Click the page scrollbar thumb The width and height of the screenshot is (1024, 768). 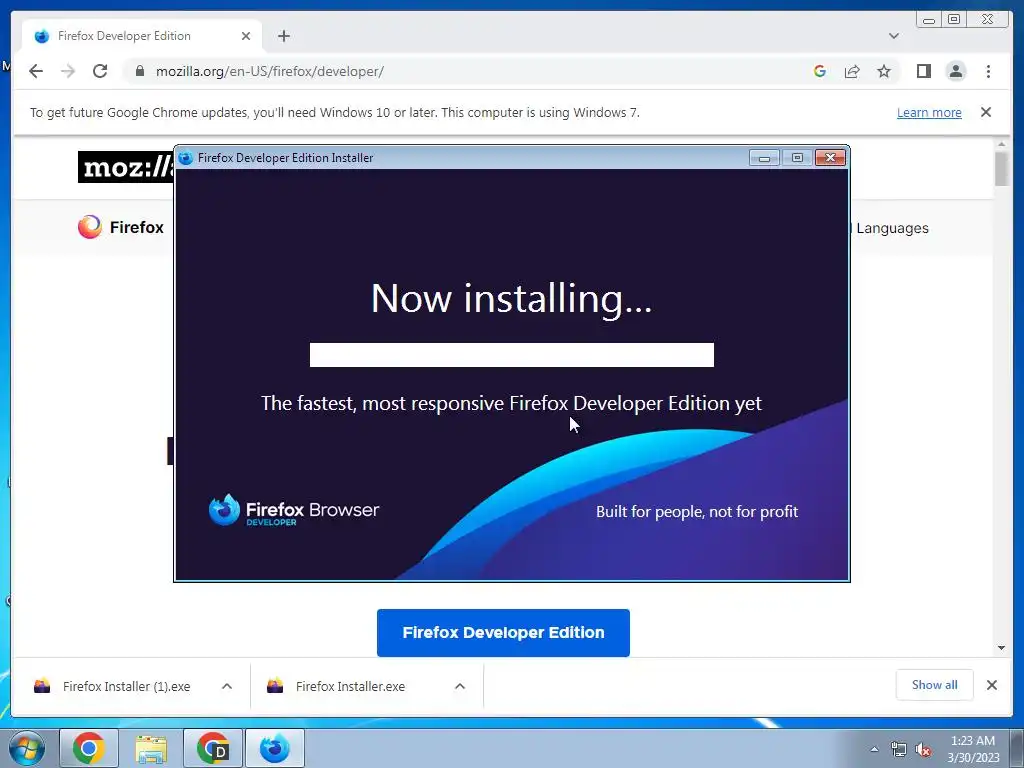1002,168
